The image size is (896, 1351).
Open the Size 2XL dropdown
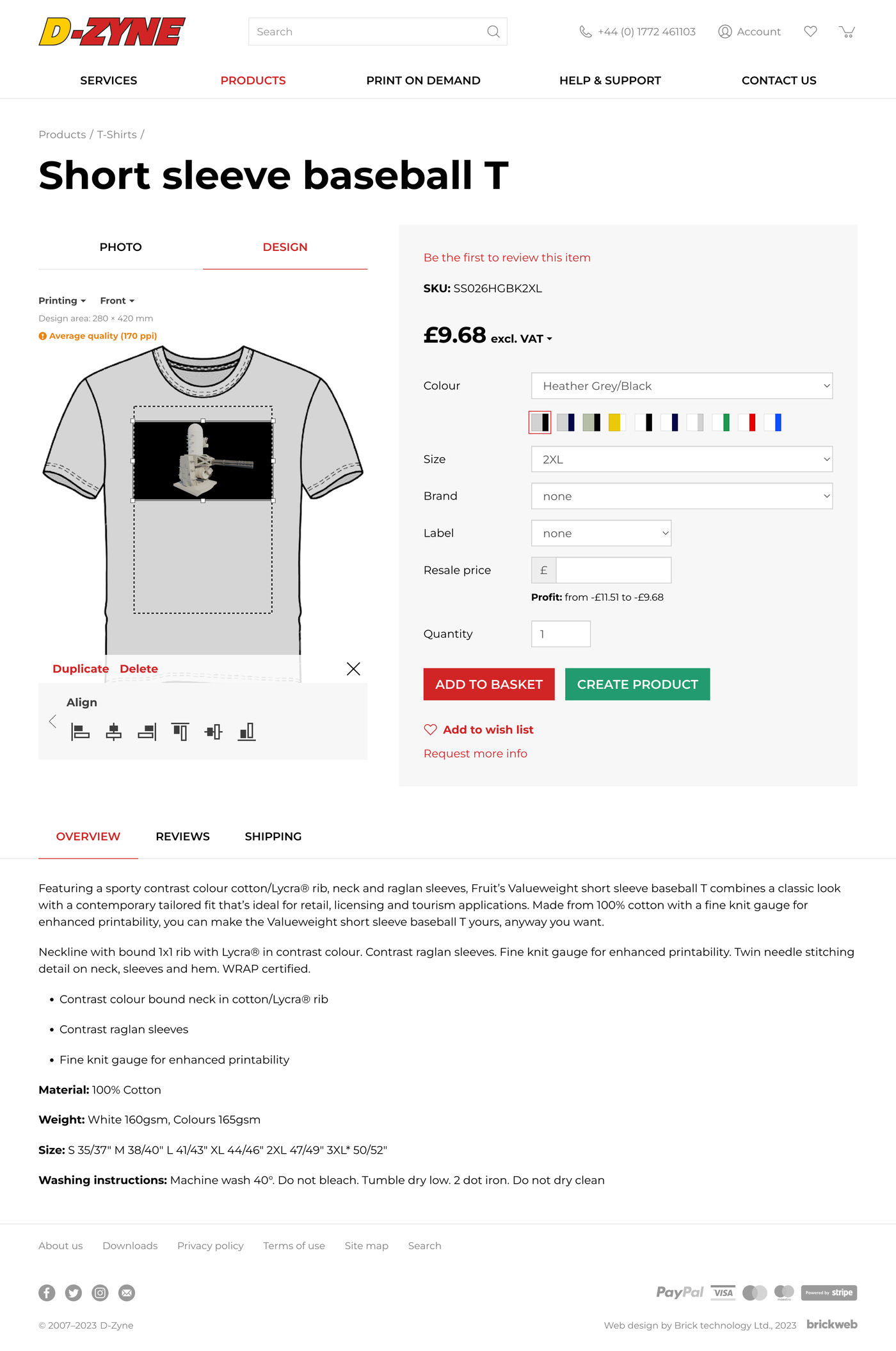(x=682, y=459)
